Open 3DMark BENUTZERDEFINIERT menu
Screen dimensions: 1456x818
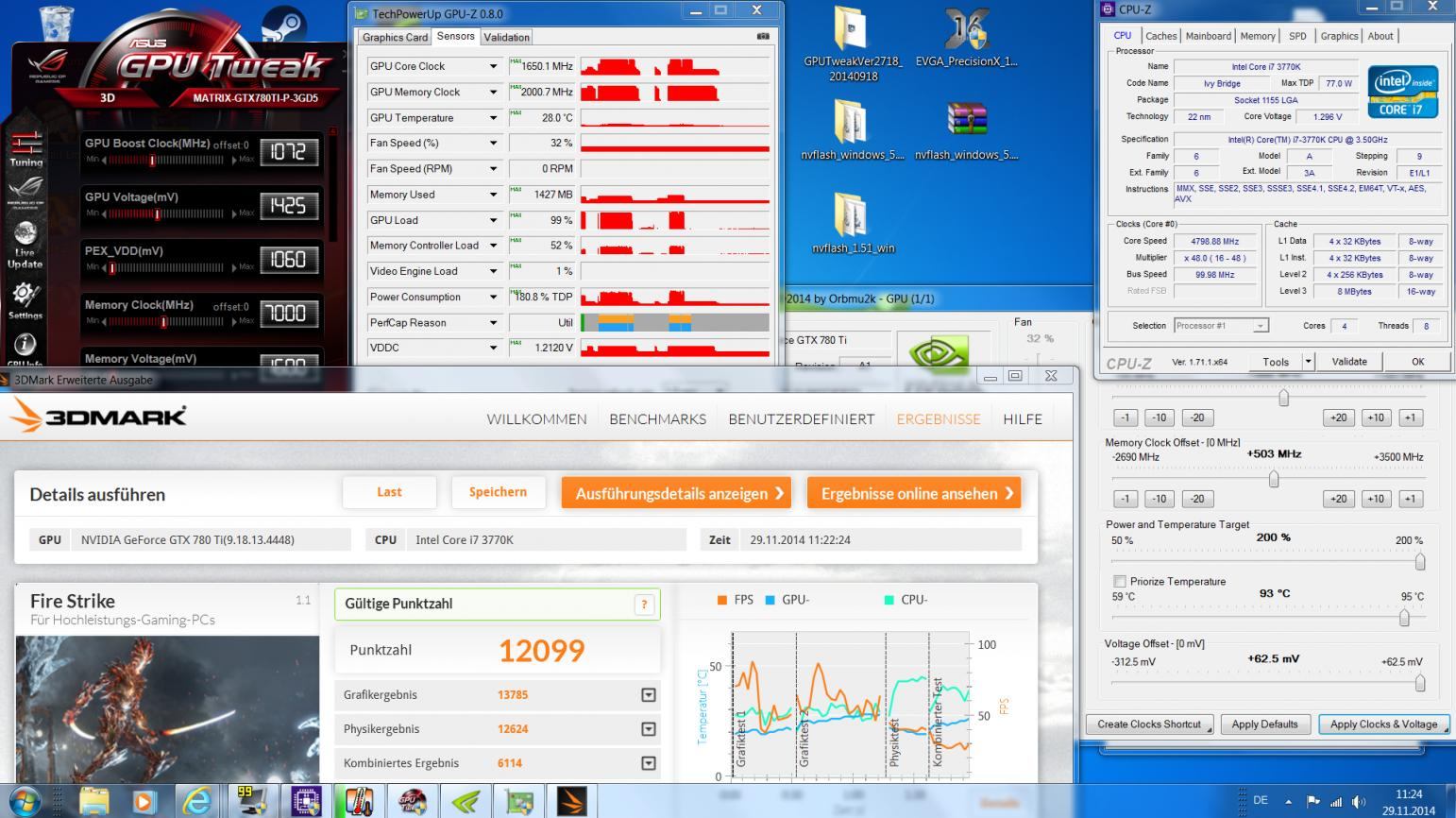pos(801,418)
